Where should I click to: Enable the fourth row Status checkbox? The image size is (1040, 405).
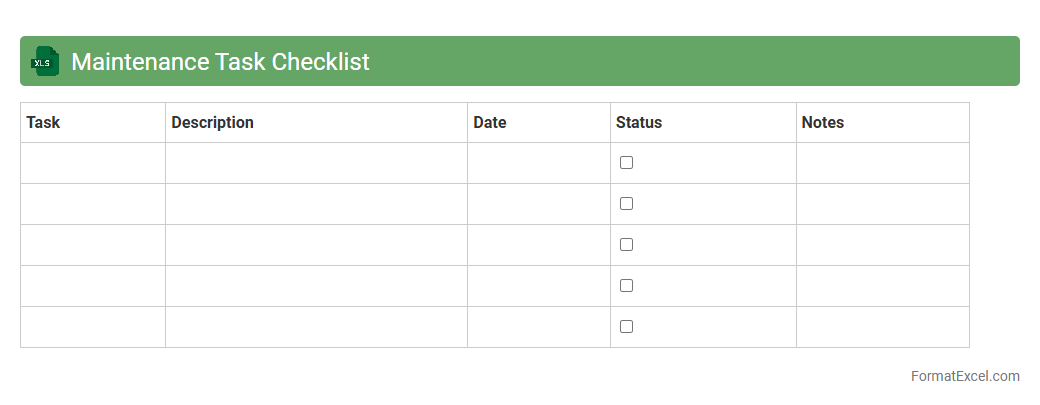(626, 286)
